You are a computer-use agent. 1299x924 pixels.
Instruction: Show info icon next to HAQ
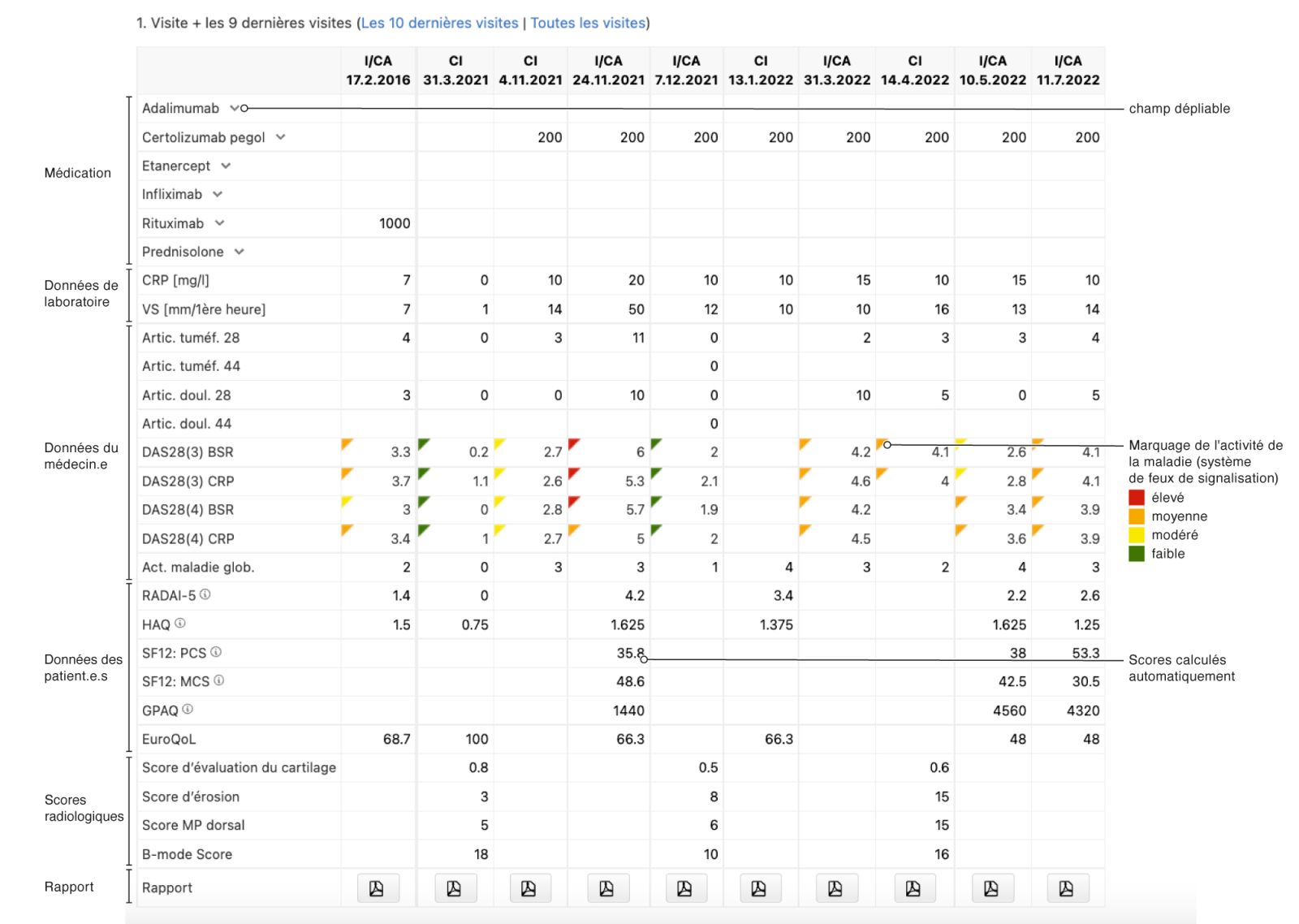(180, 623)
